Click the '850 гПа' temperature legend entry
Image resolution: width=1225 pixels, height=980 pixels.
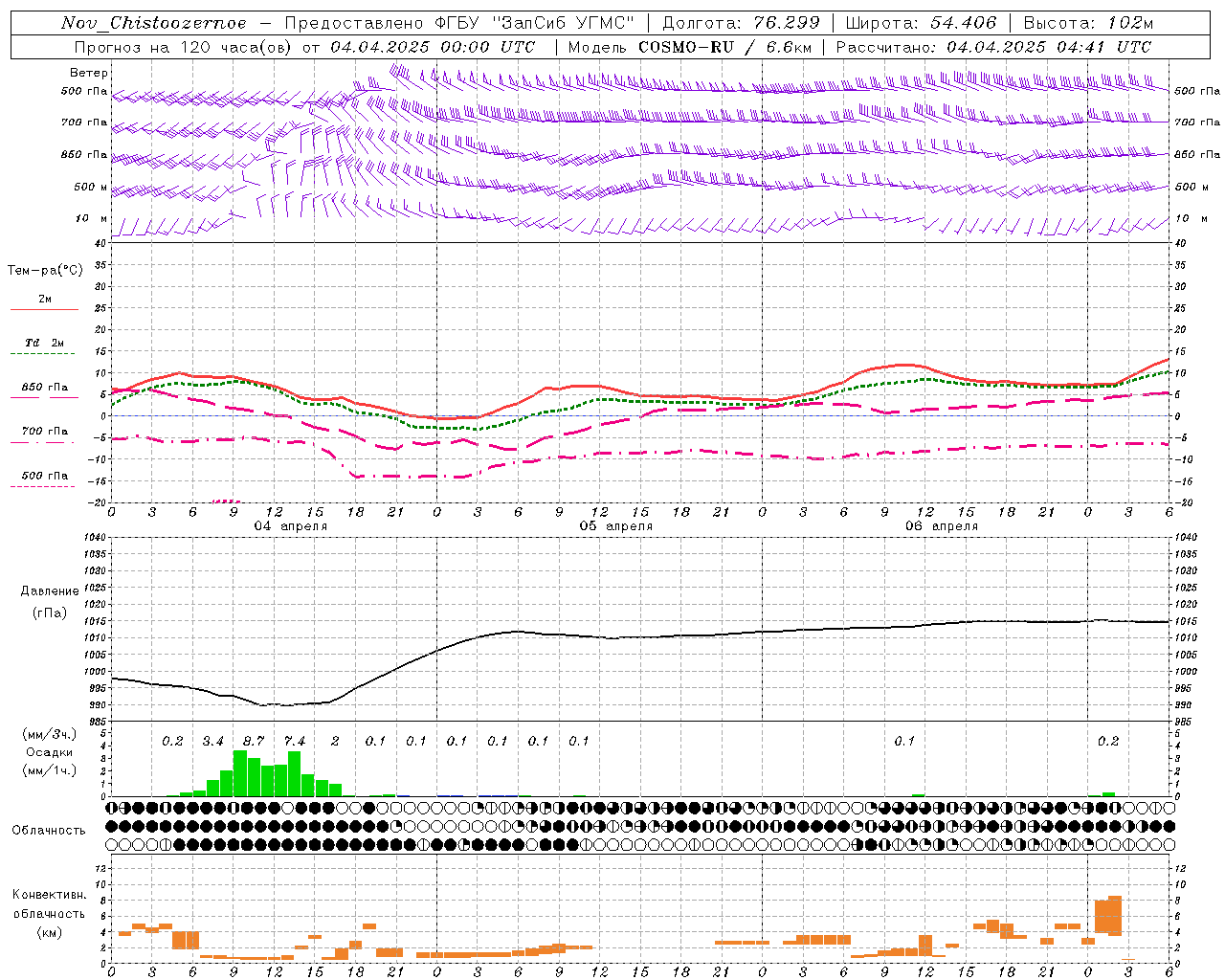pyautogui.click(x=44, y=388)
